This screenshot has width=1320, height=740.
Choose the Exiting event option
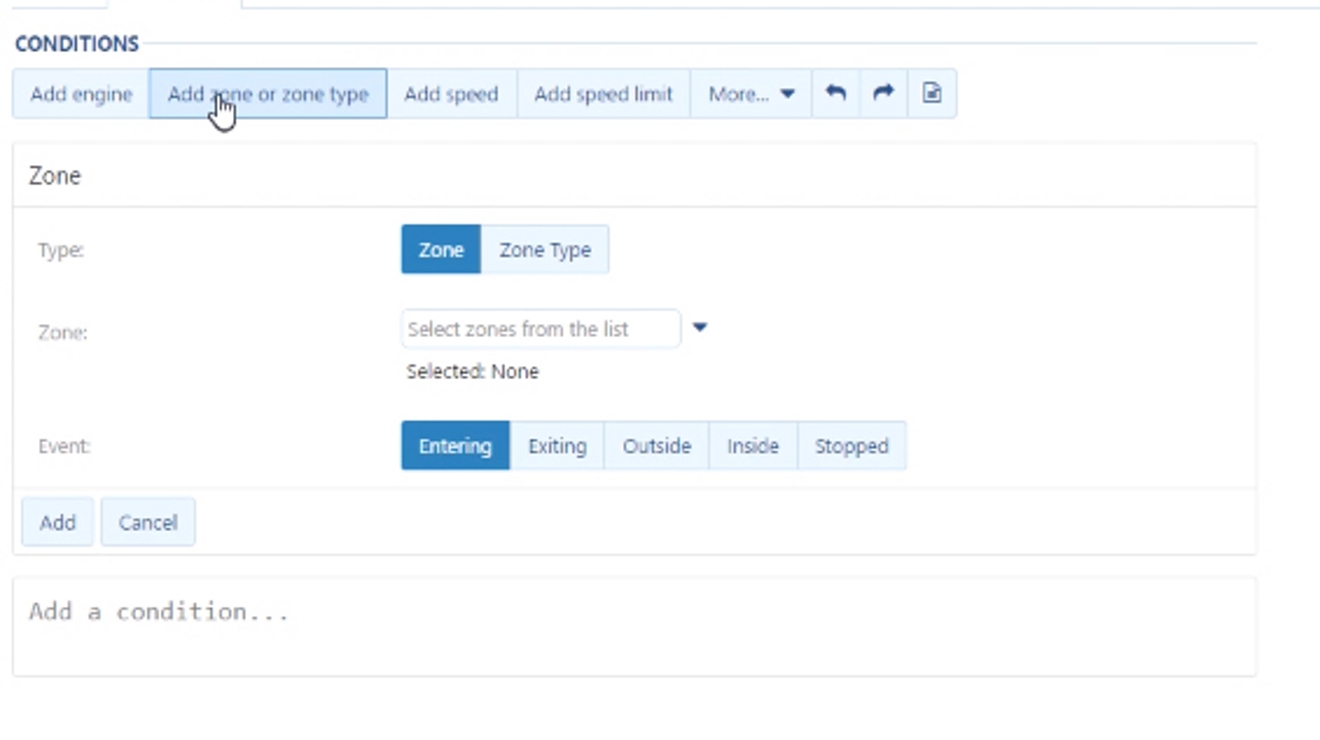click(x=557, y=446)
